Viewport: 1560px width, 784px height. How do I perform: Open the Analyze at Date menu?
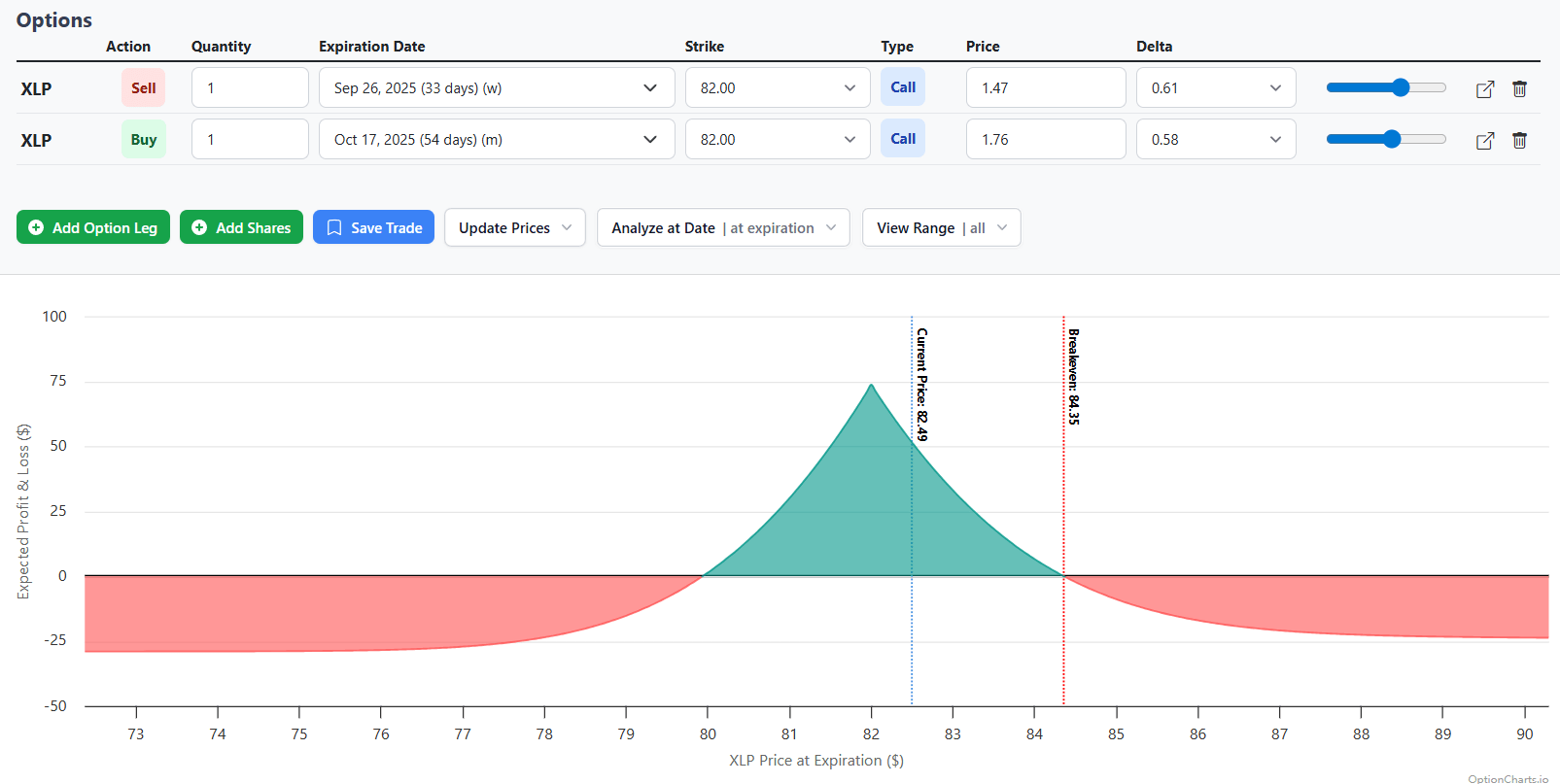point(723,228)
